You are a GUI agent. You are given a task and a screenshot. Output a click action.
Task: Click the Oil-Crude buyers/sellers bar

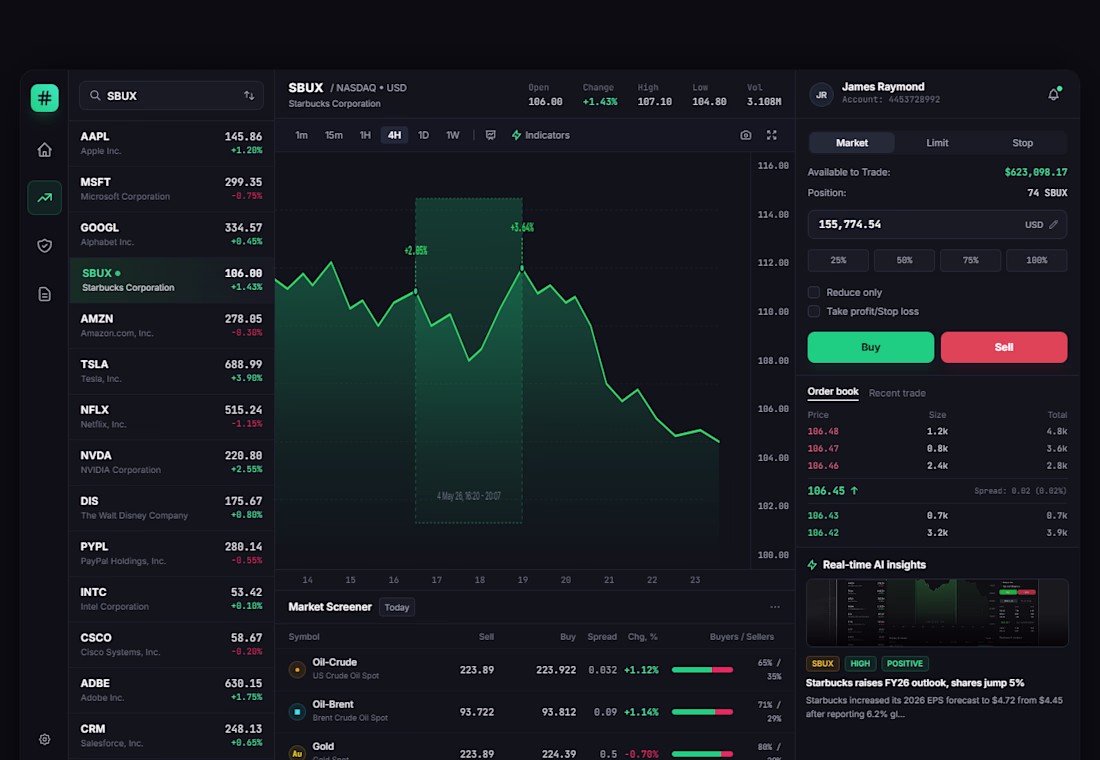point(702,669)
